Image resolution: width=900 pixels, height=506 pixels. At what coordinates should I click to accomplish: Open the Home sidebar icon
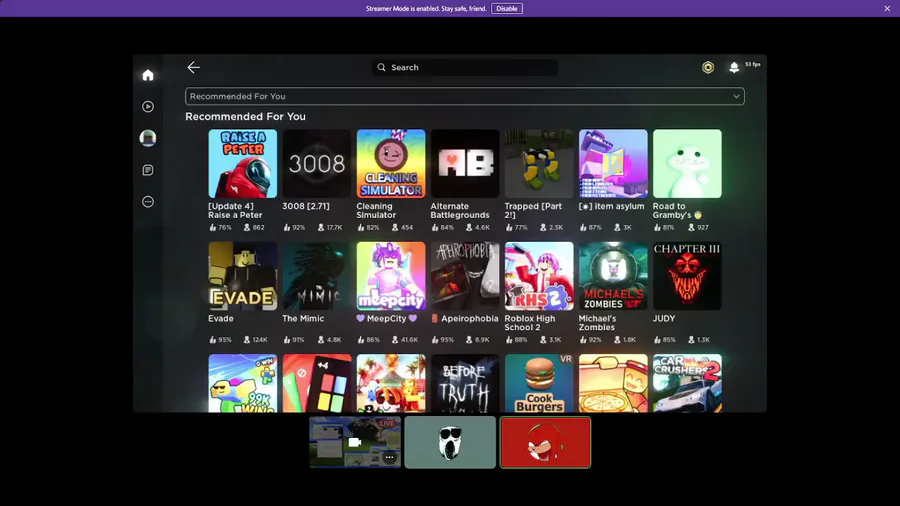[x=148, y=75]
